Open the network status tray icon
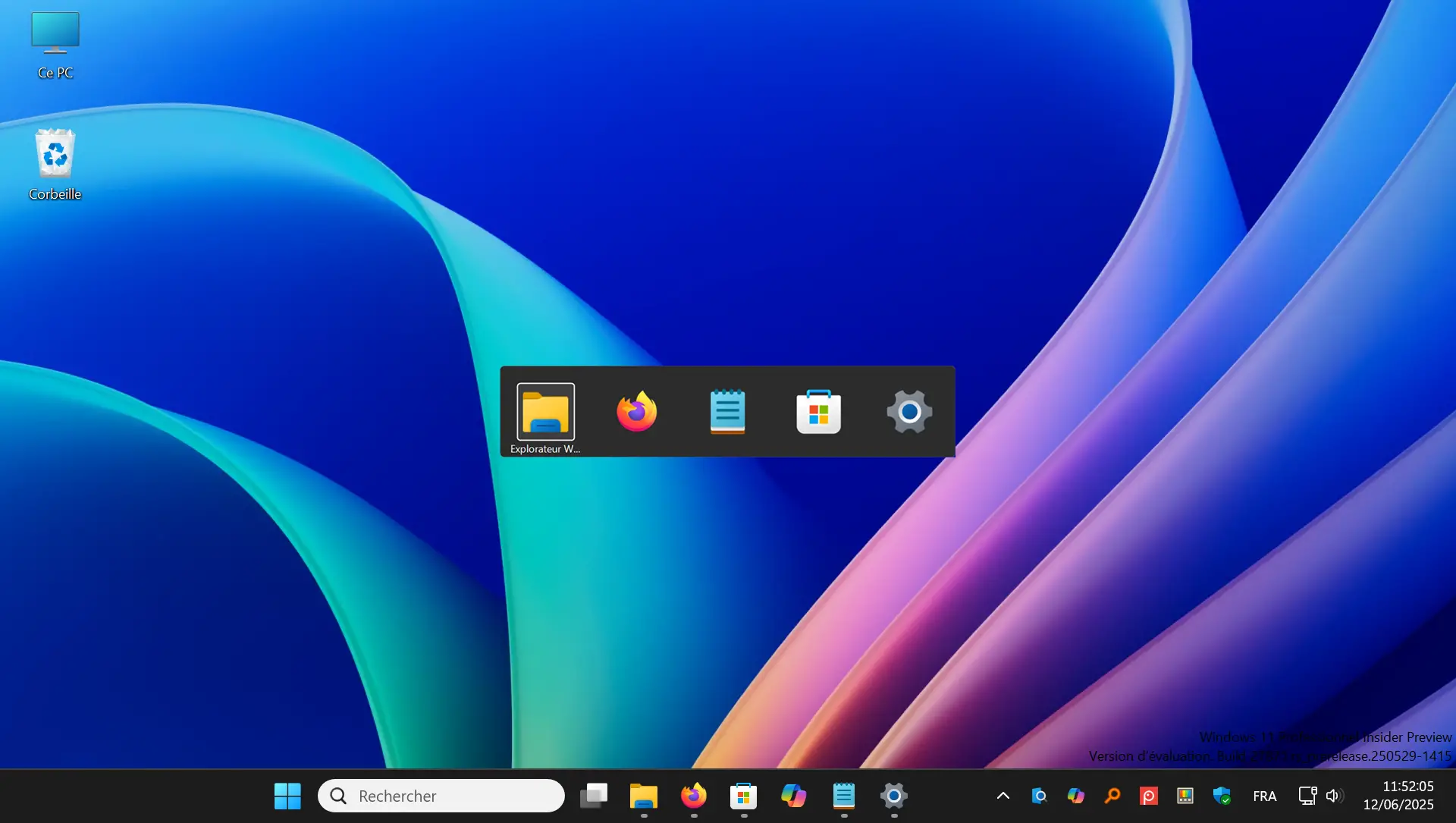The image size is (1456, 823). point(1307,796)
